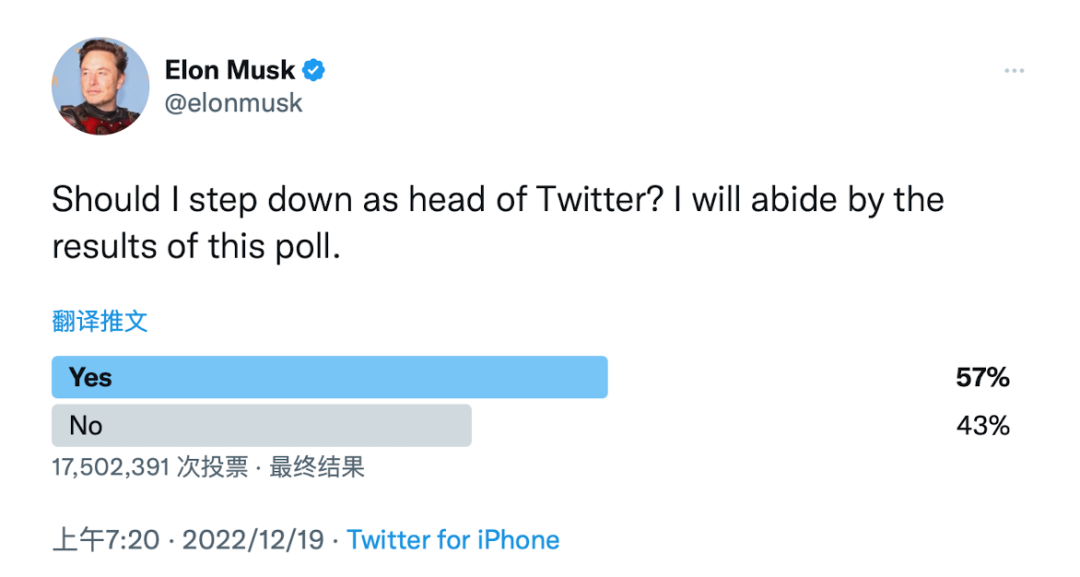Image resolution: width=1080 pixels, height=577 pixels.
Task: Click the 2022/12/19 tweet date
Action: 252,540
